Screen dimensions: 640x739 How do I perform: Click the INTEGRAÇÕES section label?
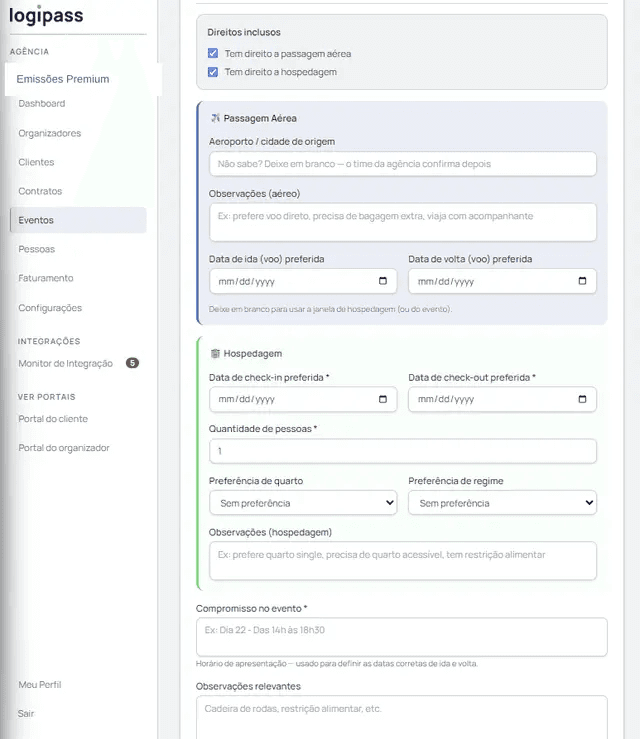coord(49,341)
